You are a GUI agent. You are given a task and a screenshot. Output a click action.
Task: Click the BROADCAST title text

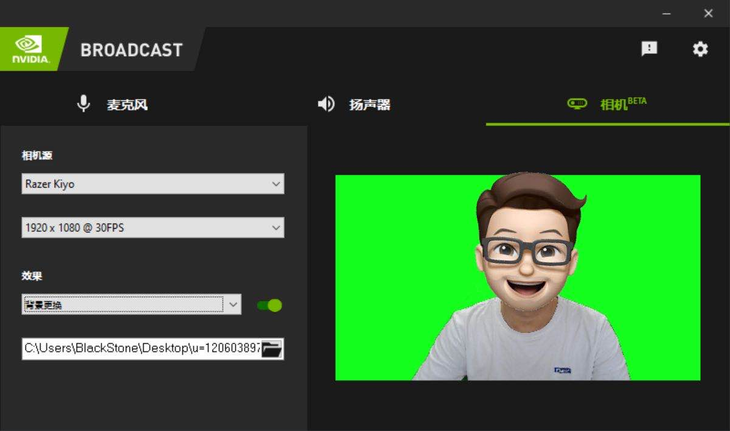coord(131,50)
